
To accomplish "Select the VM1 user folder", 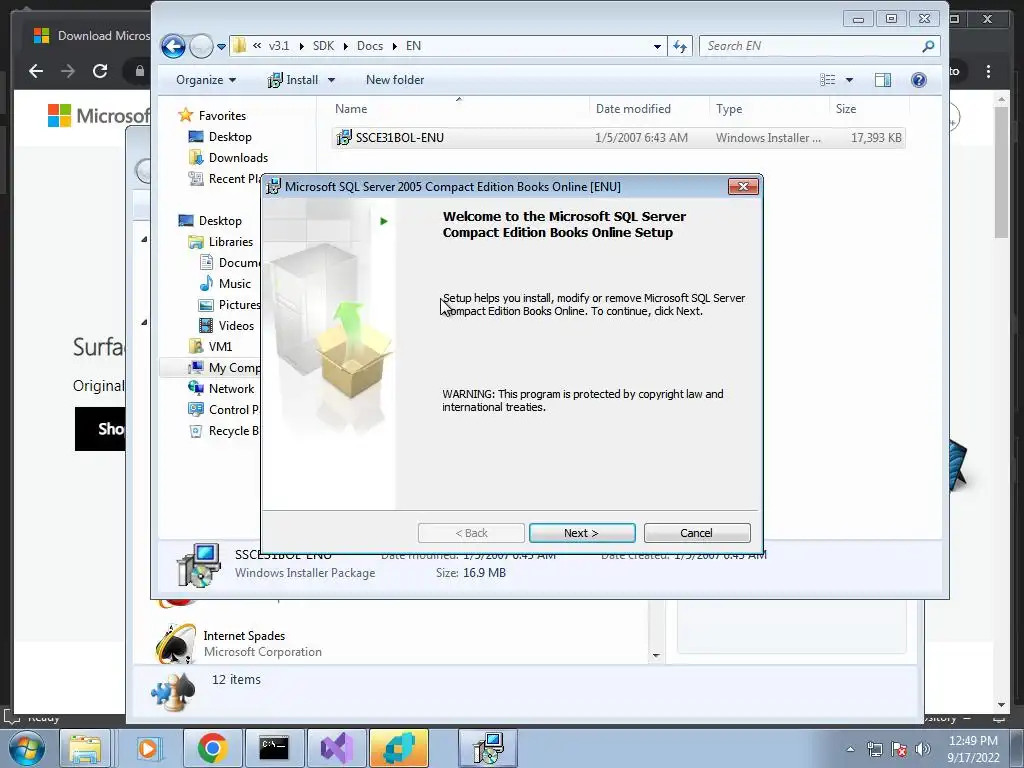I will pyautogui.click(x=220, y=346).
